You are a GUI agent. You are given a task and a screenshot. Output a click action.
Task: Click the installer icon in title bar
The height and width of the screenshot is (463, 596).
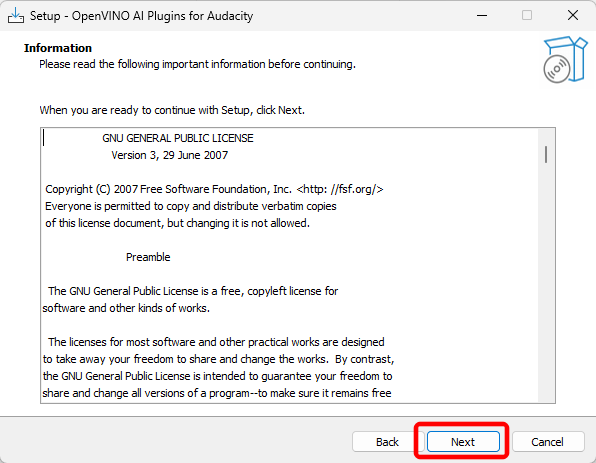tap(16, 16)
